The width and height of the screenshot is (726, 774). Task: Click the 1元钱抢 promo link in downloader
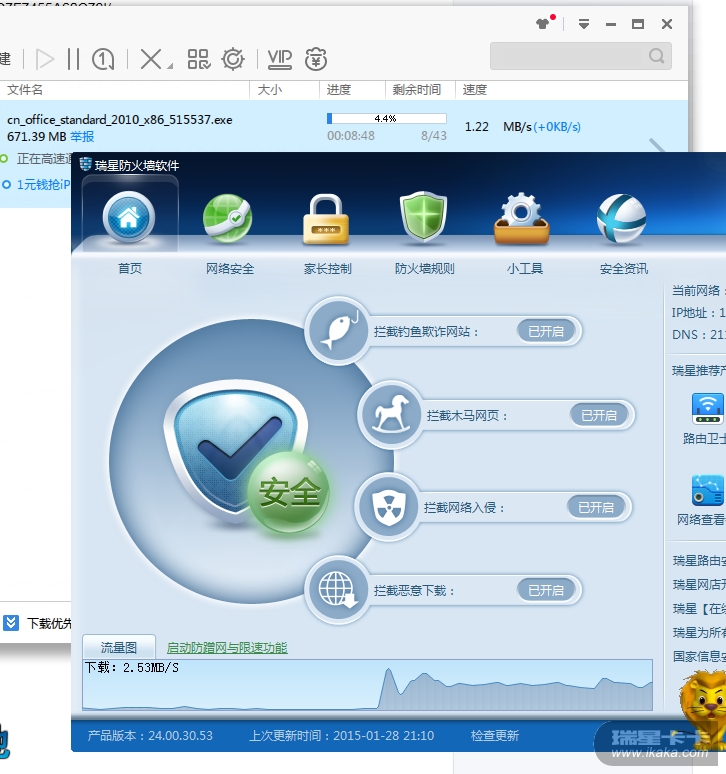tap(43, 185)
